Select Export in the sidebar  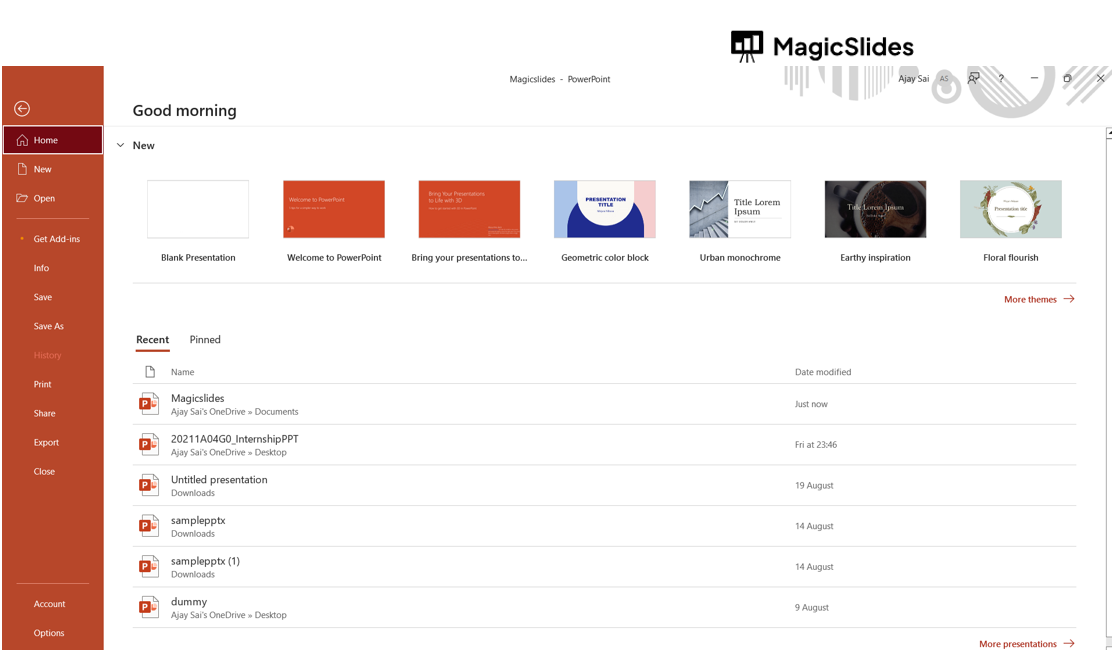53,442
